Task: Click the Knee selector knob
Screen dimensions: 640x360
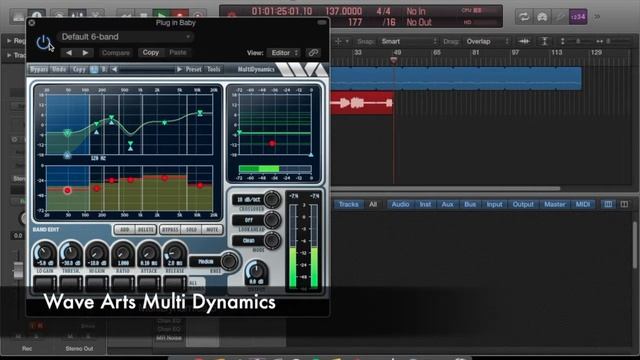Action: pyautogui.click(x=229, y=261)
